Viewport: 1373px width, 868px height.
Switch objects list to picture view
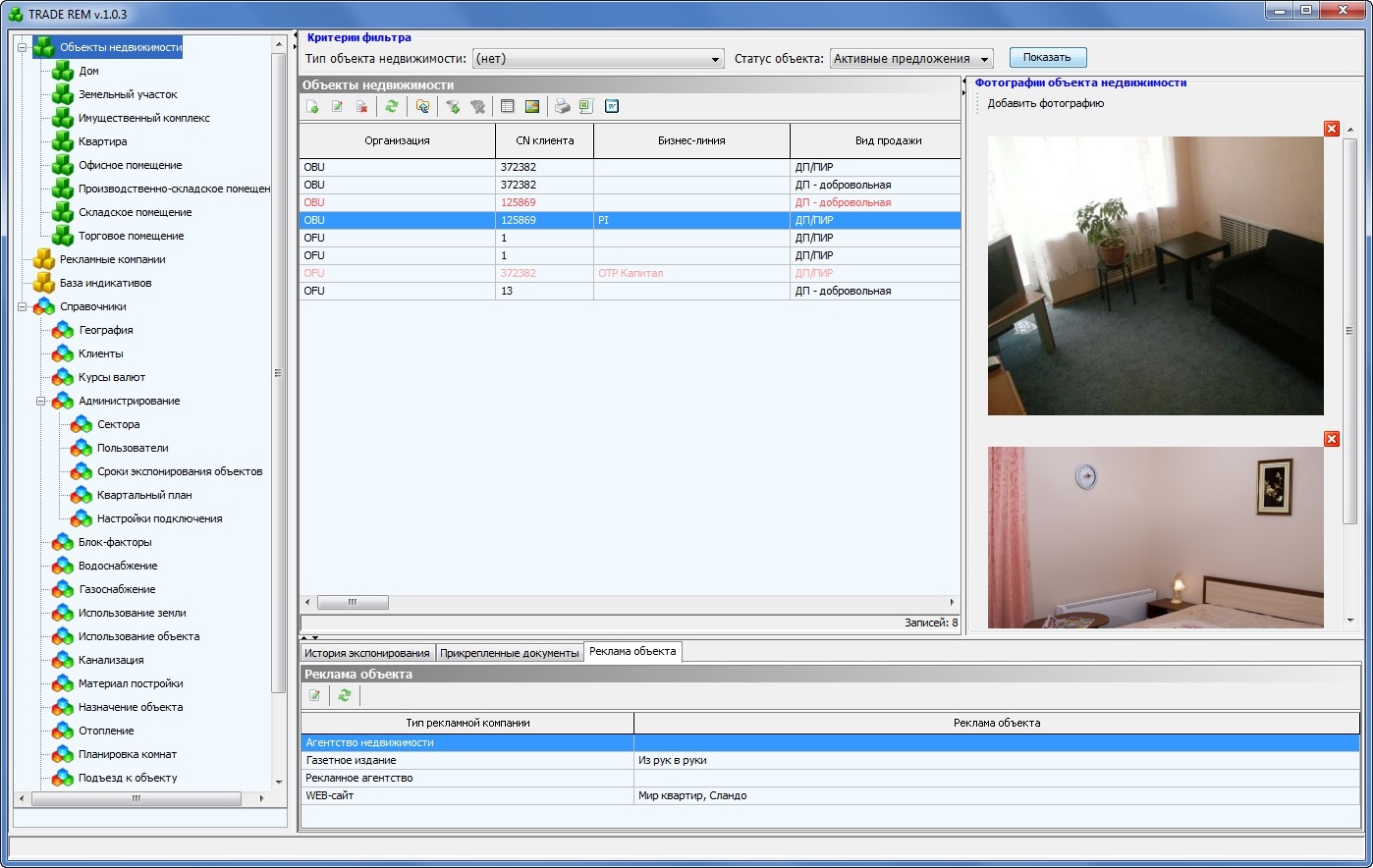(532, 106)
